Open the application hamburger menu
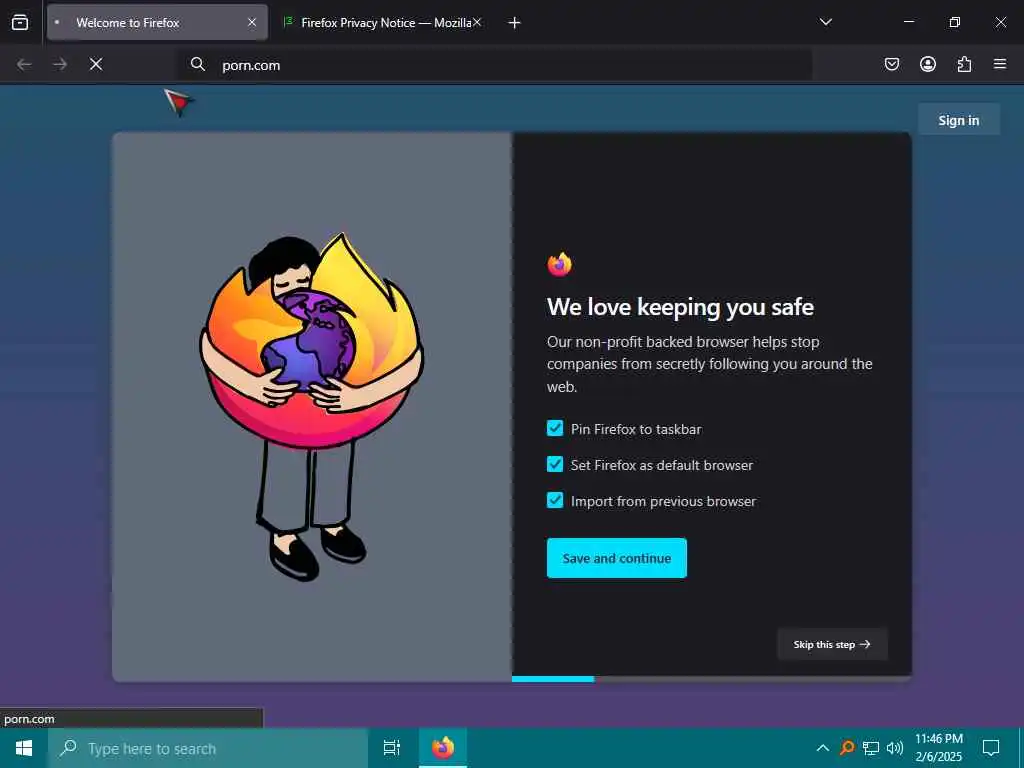 pyautogui.click(x=1000, y=64)
